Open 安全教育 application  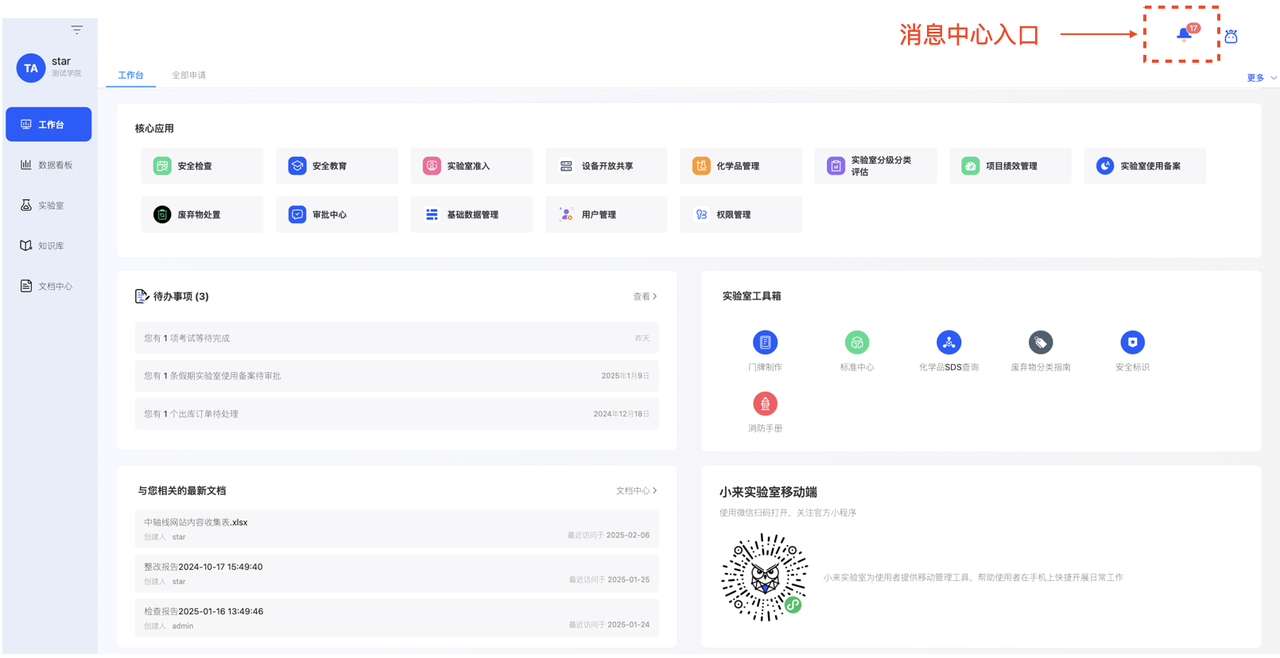point(337,166)
